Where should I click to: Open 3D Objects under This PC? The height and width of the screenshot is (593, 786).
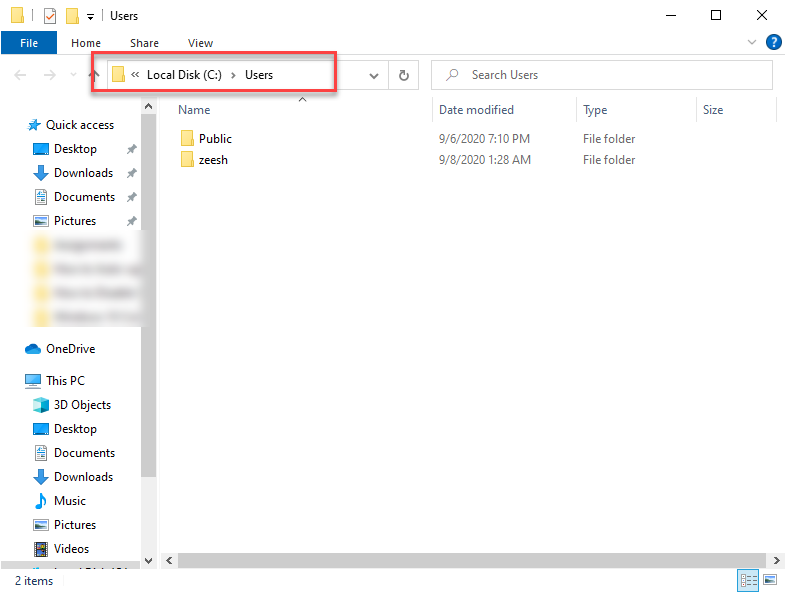click(x=82, y=405)
